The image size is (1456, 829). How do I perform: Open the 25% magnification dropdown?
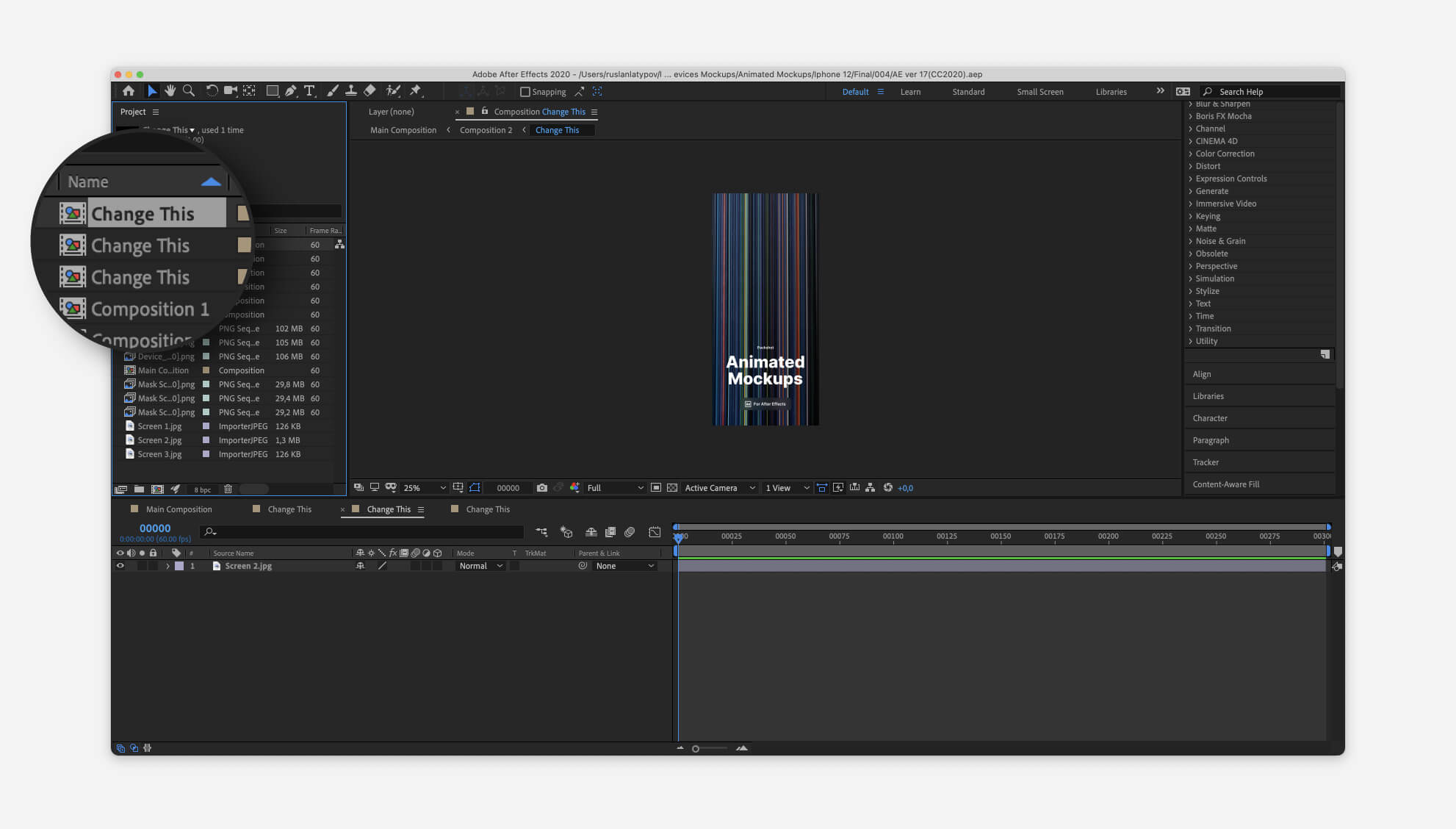pos(424,488)
